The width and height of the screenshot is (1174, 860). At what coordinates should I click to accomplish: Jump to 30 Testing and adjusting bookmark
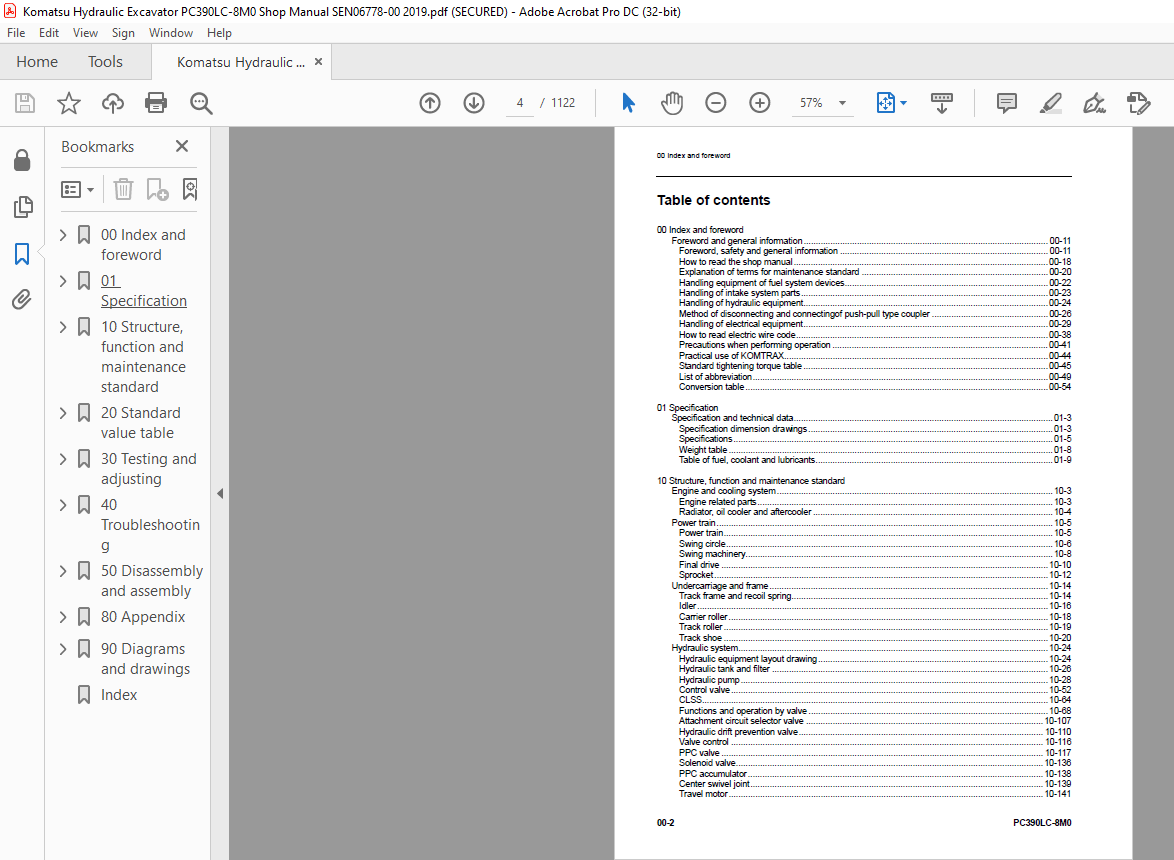[x=148, y=469]
